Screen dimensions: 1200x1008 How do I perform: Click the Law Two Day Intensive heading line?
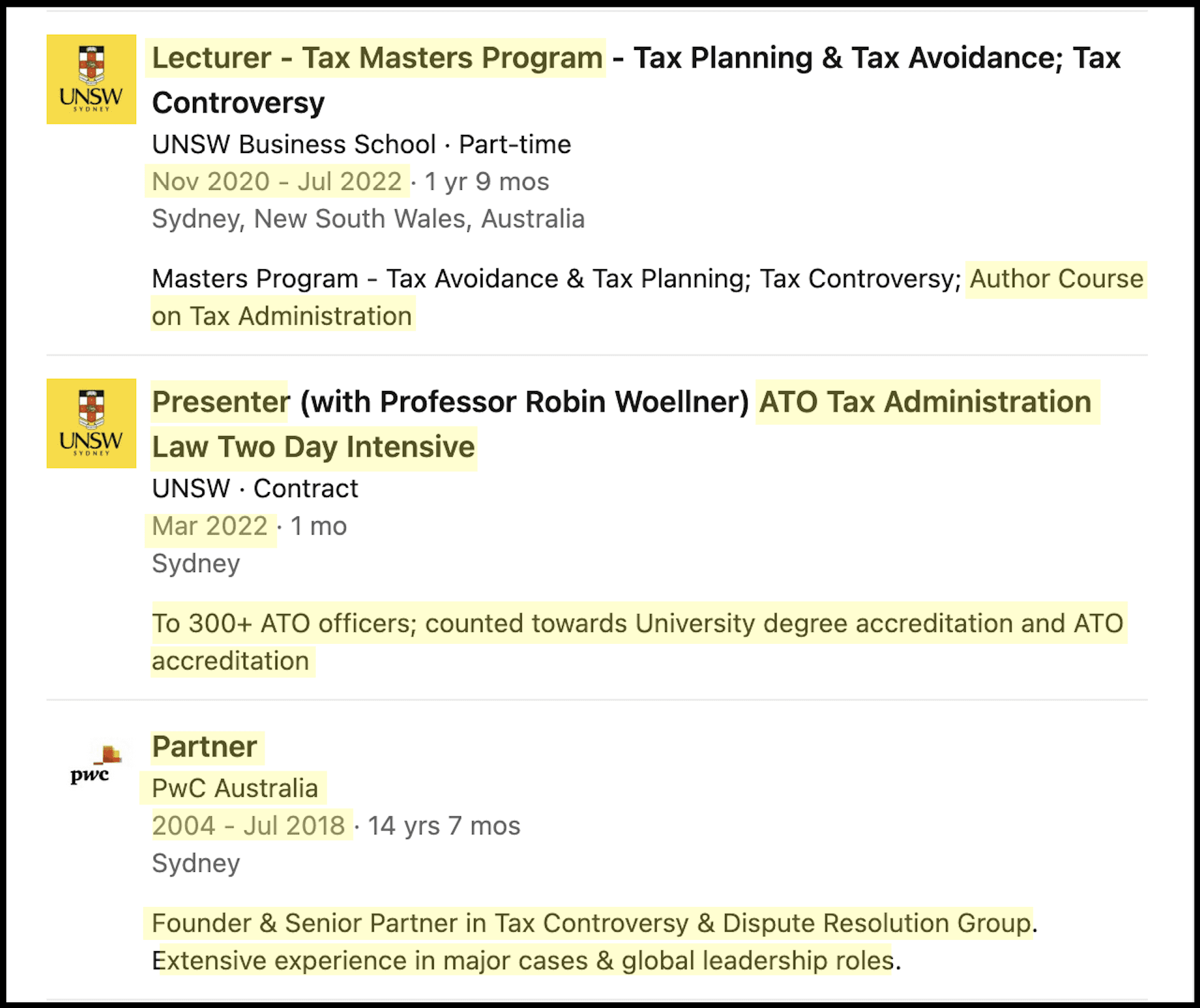click(313, 447)
